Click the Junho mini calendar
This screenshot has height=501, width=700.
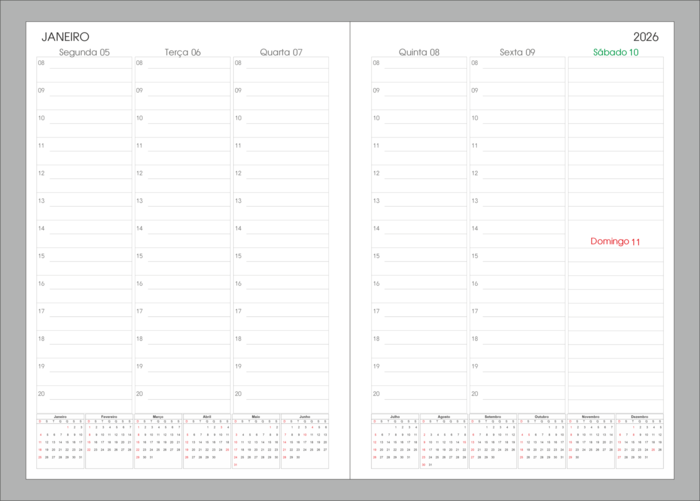click(x=304, y=441)
